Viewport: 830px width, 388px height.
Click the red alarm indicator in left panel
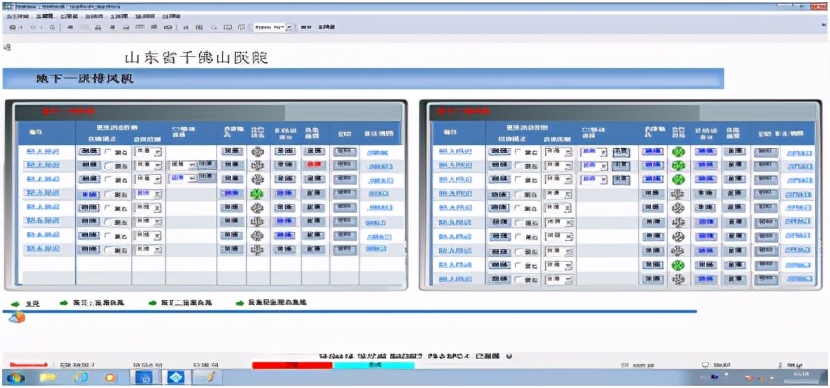coord(314,166)
